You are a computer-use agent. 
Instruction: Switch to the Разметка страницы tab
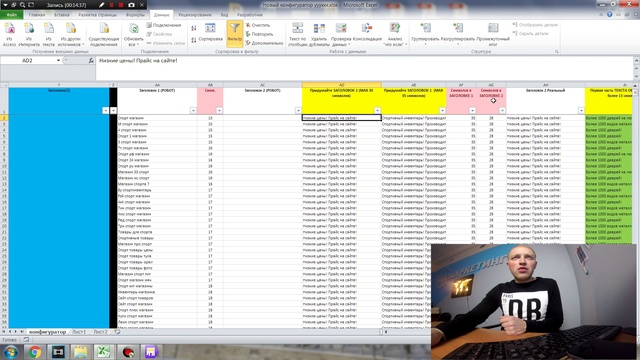(x=98, y=15)
